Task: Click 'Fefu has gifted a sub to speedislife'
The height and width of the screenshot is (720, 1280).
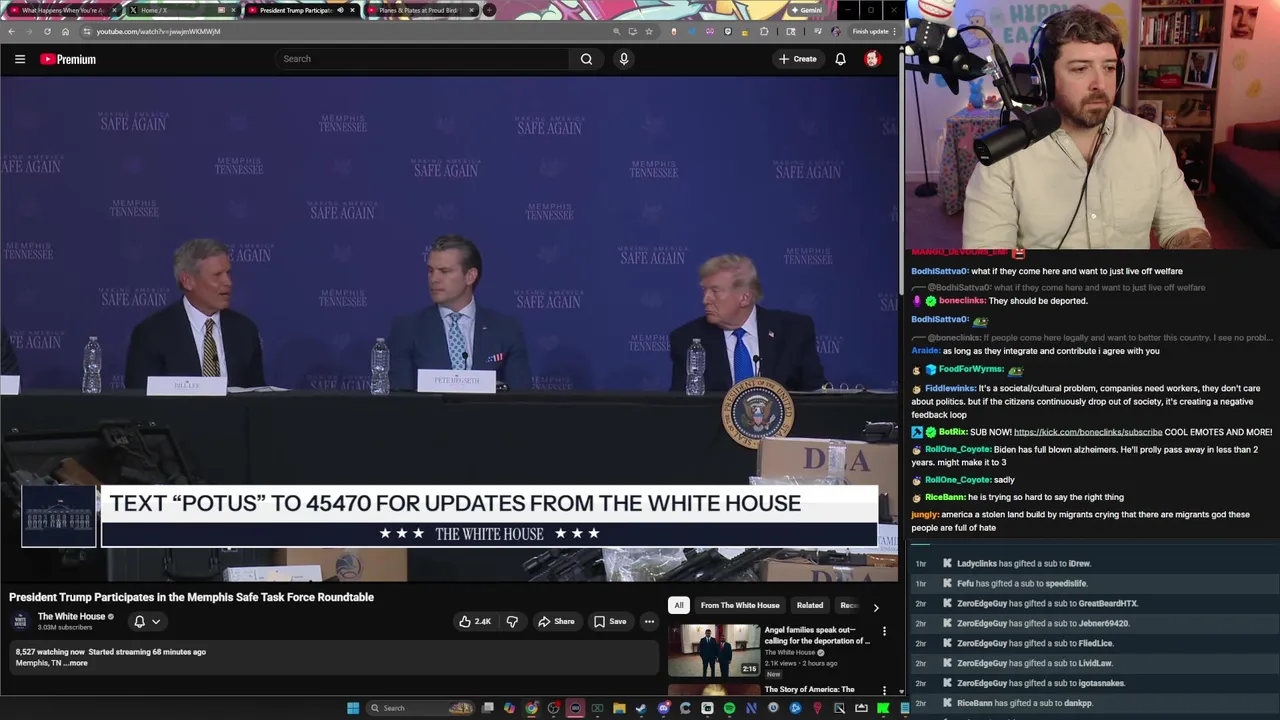Action: 1021,583
